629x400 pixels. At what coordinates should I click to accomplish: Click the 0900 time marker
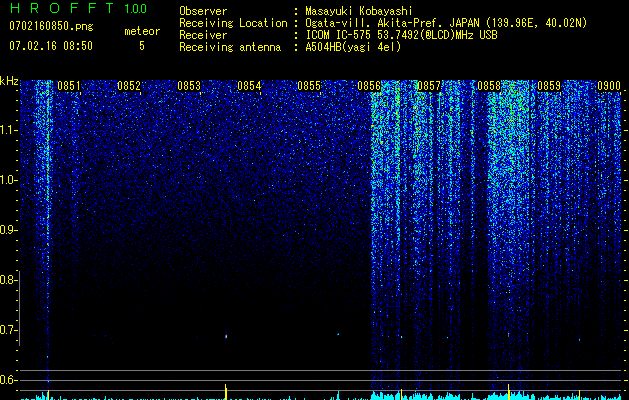609,86
